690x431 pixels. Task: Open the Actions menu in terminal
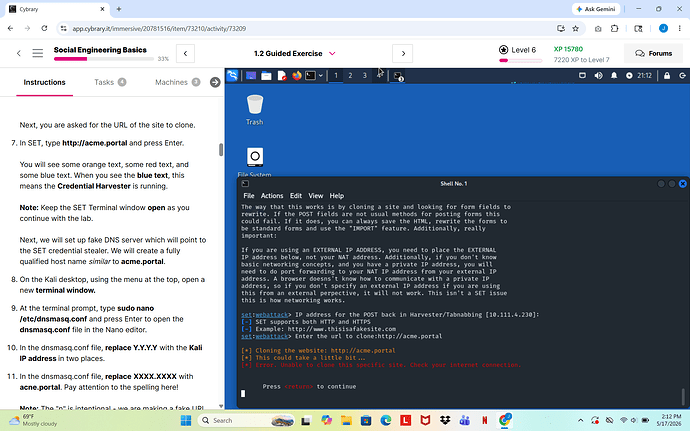click(x=272, y=195)
